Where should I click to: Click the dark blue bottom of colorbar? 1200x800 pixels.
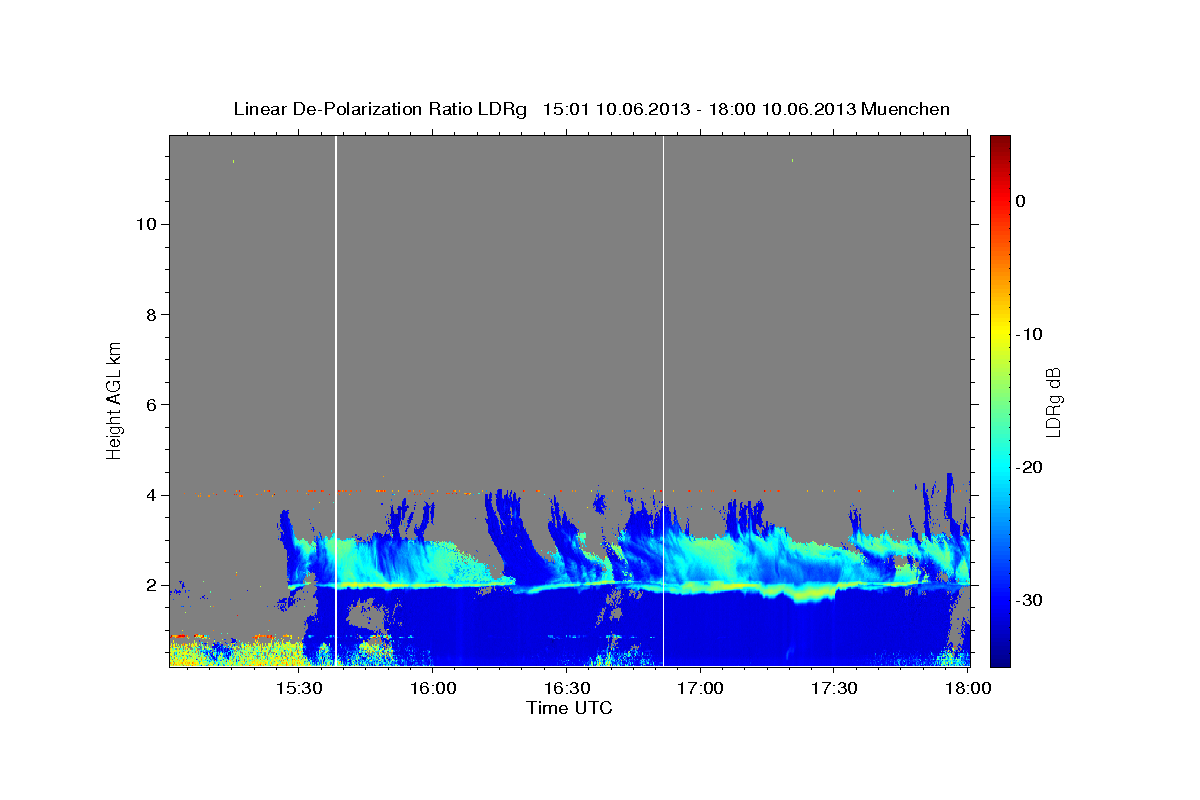(x=999, y=660)
